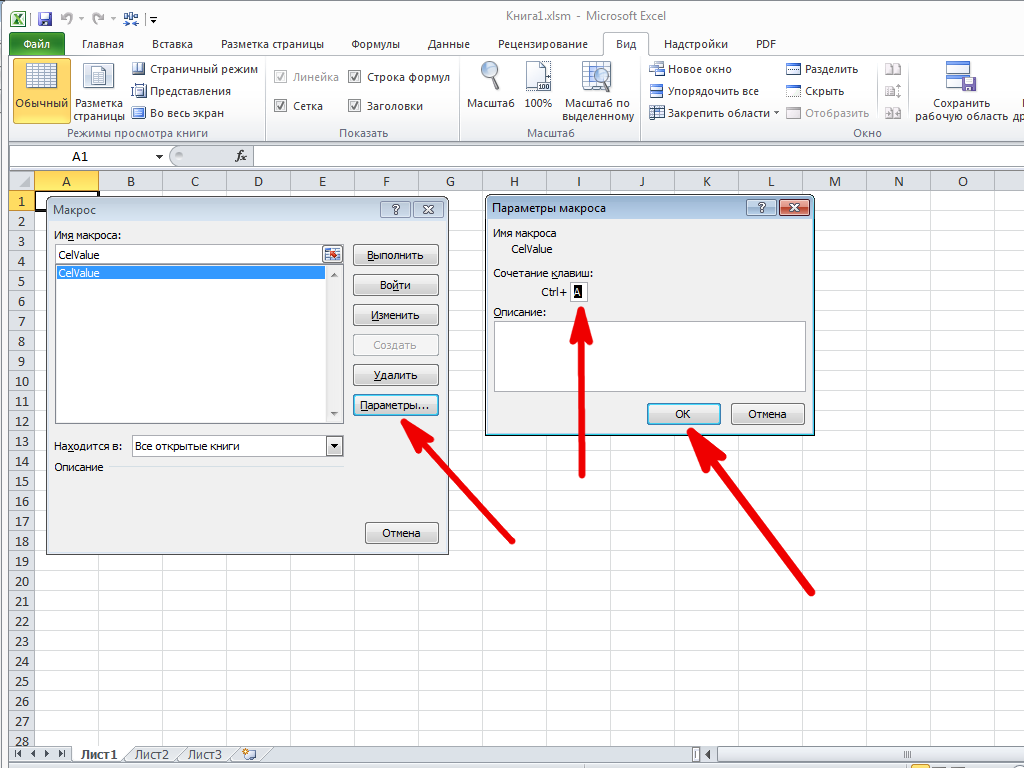Image resolution: width=1024 pixels, height=768 pixels.
Task: Open the Undo history dropdown arrow
Action: [82, 19]
